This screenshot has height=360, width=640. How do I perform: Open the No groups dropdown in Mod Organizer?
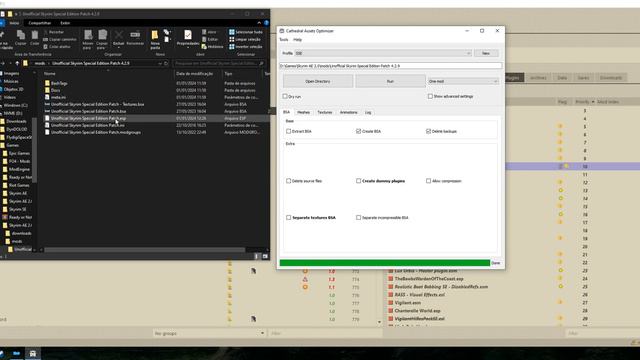(209, 333)
